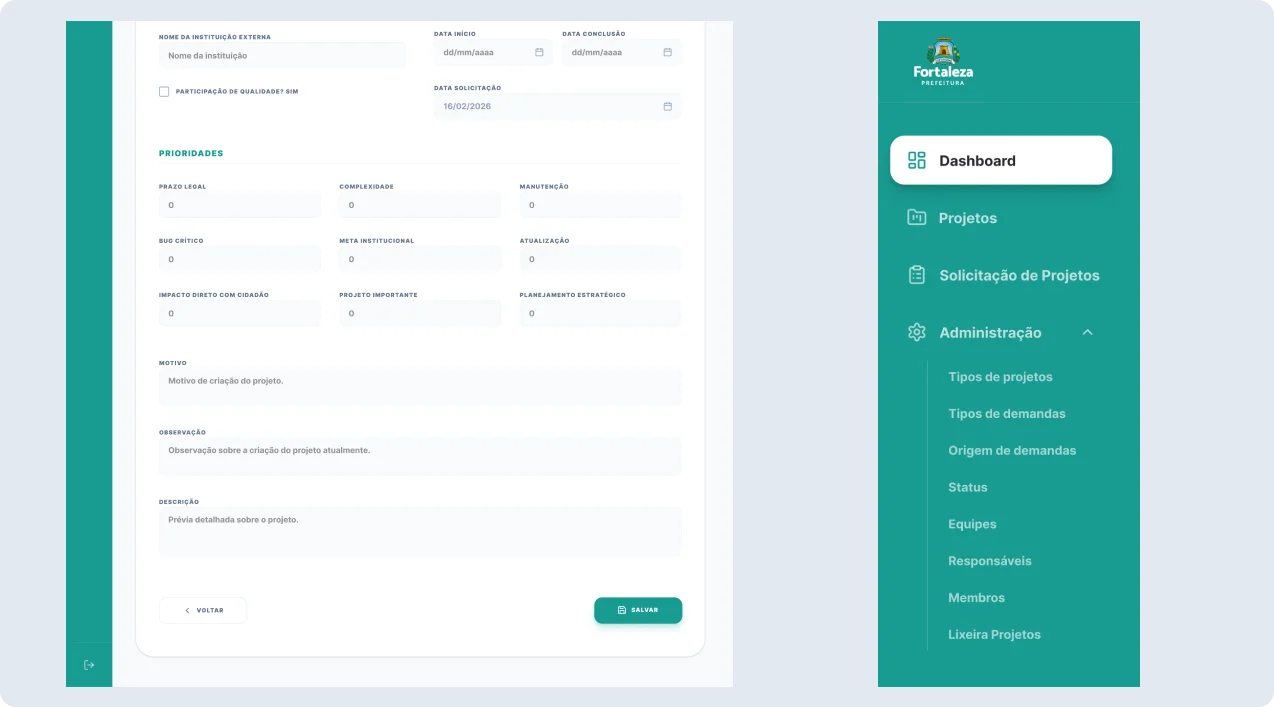Click into the Observação text area
The height and width of the screenshot is (707, 1274).
click(x=420, y=456)
